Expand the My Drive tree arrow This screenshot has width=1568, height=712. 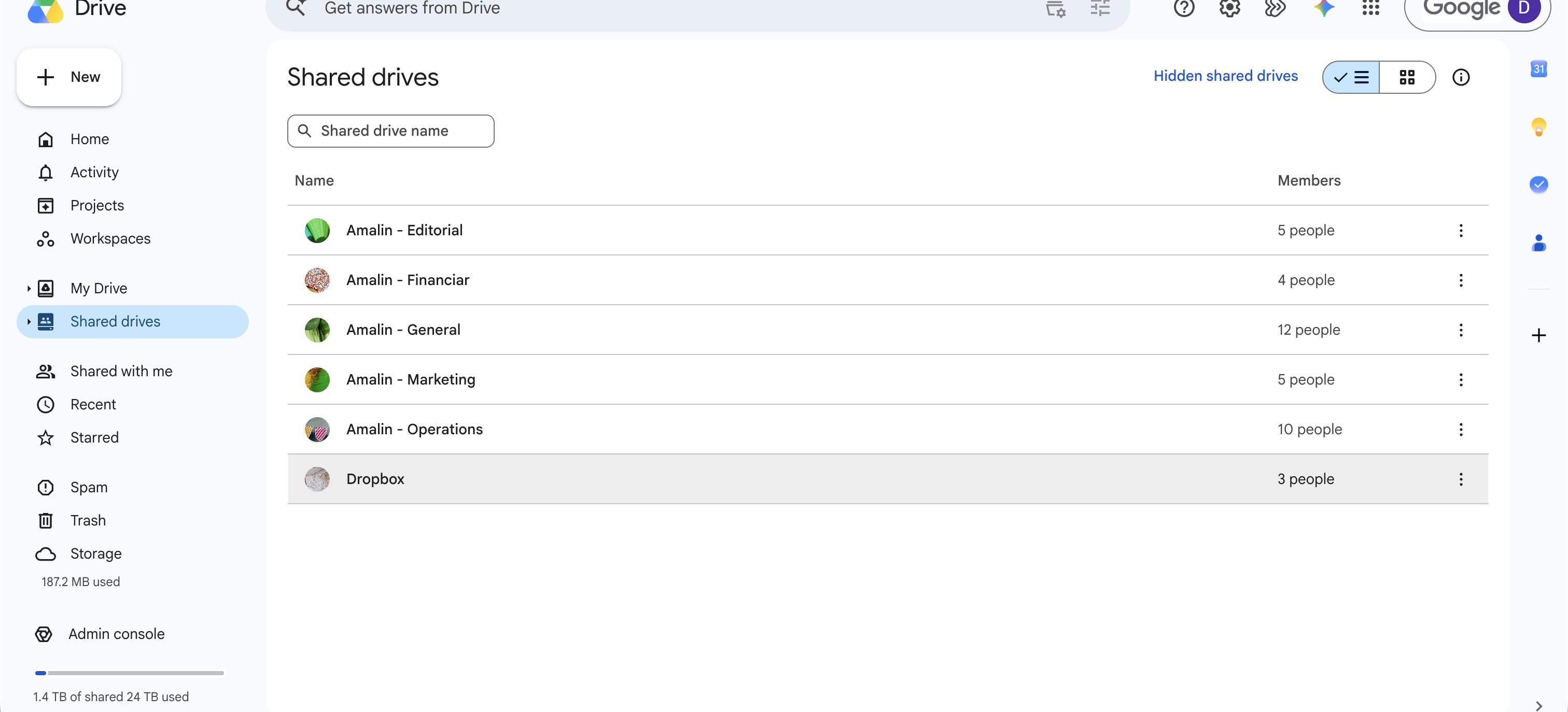pos(29,289)
